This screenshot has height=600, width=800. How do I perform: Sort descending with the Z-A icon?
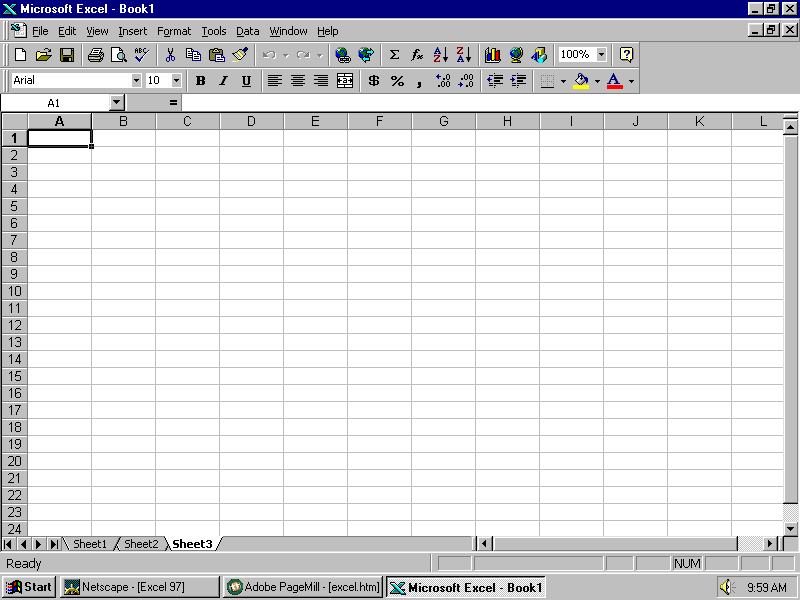(x=464, y=55)
